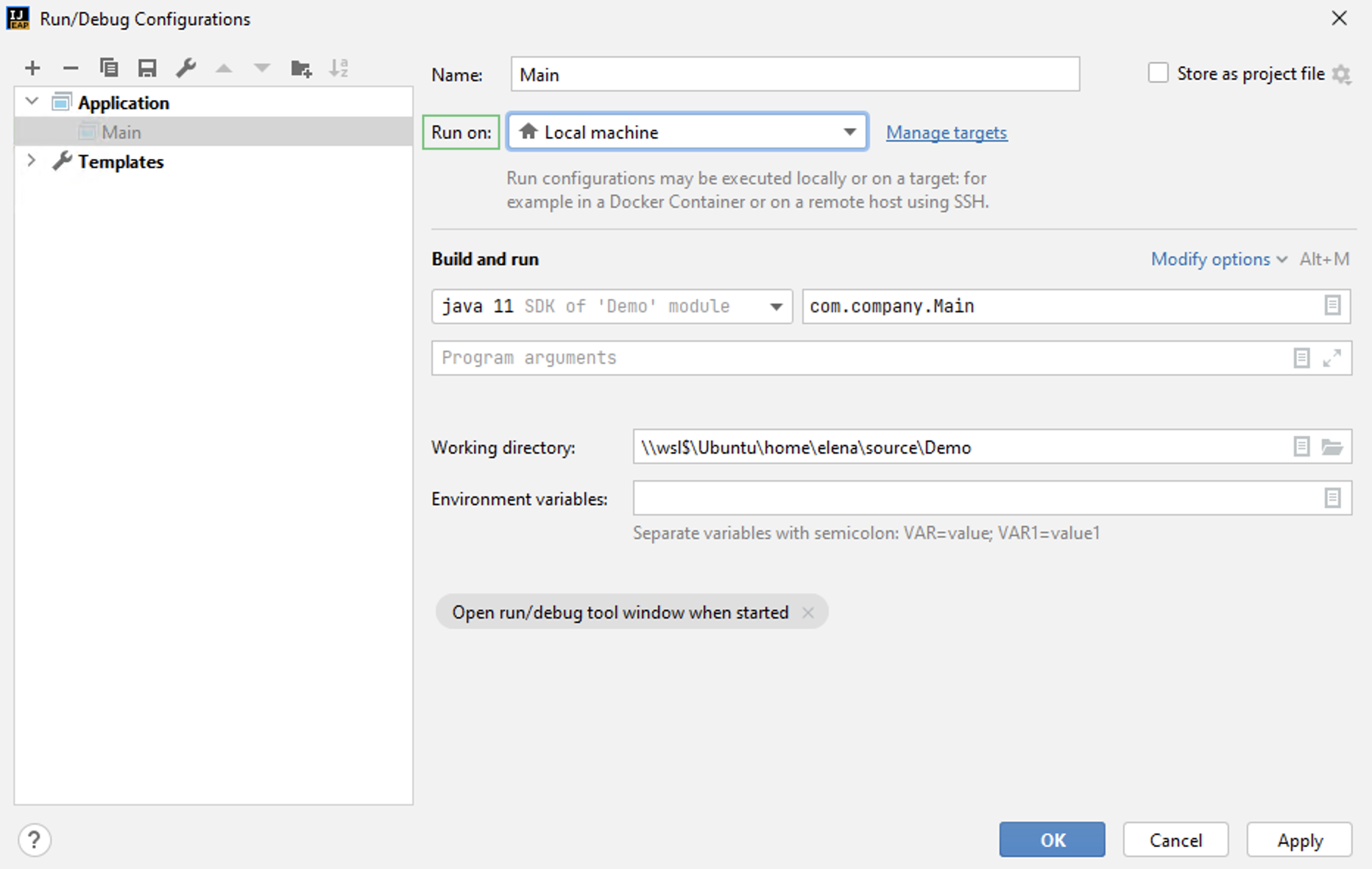Expand the Templates tree node

click(32, 161)
